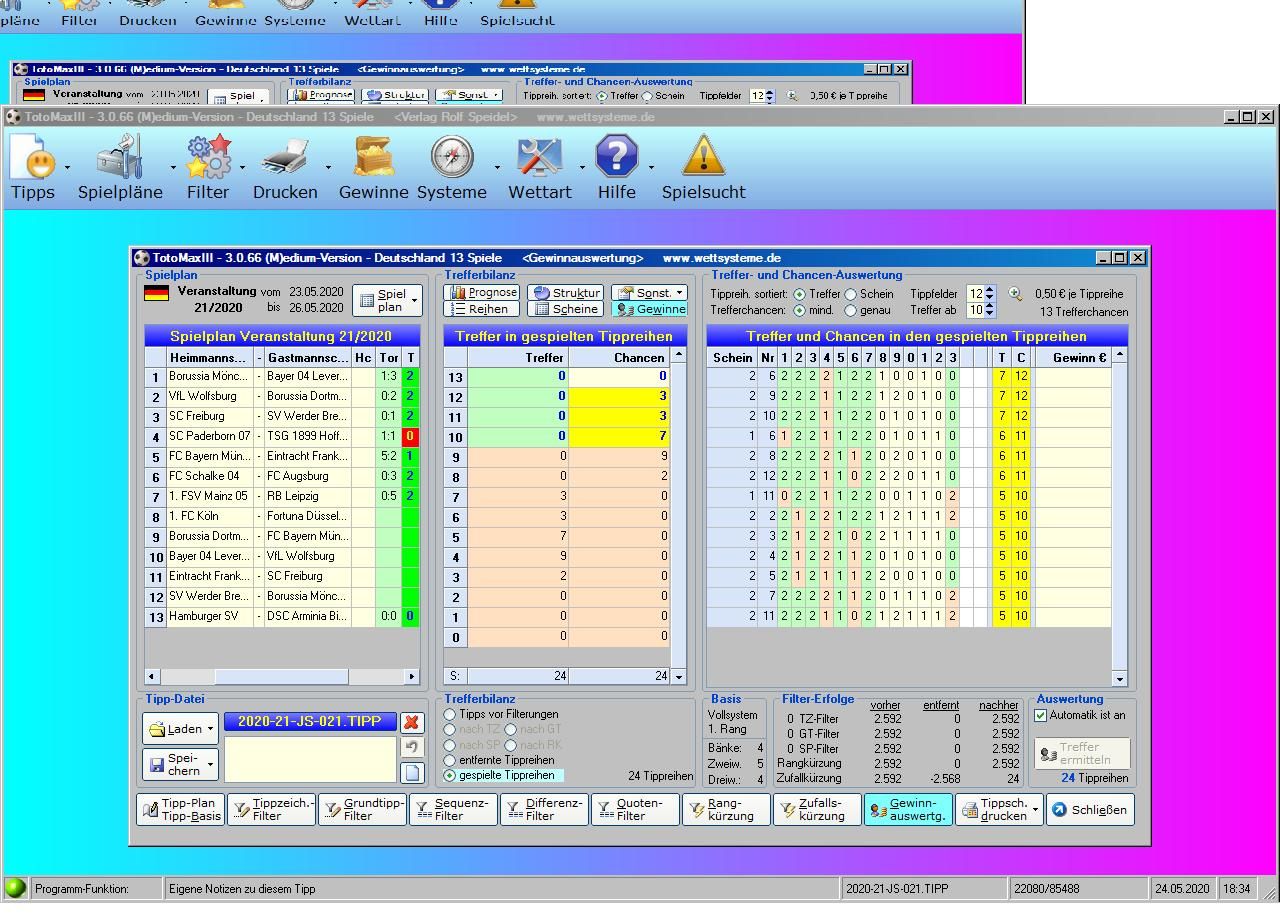Open the Drucken printer toolbar icon
Viewport: 1280px width, 916px height.
pos(285,157)
